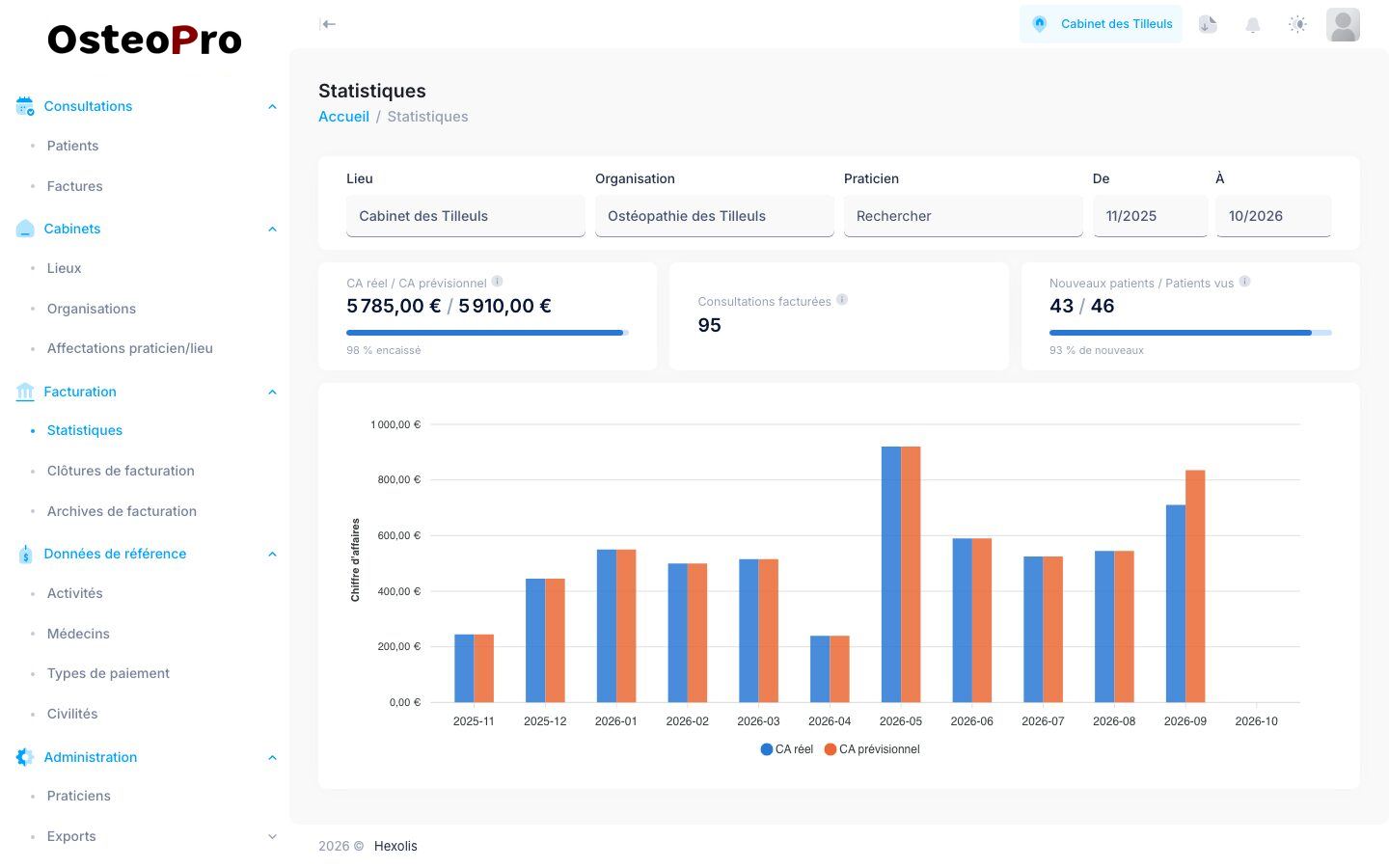Click the CA encaissé progress bar

pos(487,333)
